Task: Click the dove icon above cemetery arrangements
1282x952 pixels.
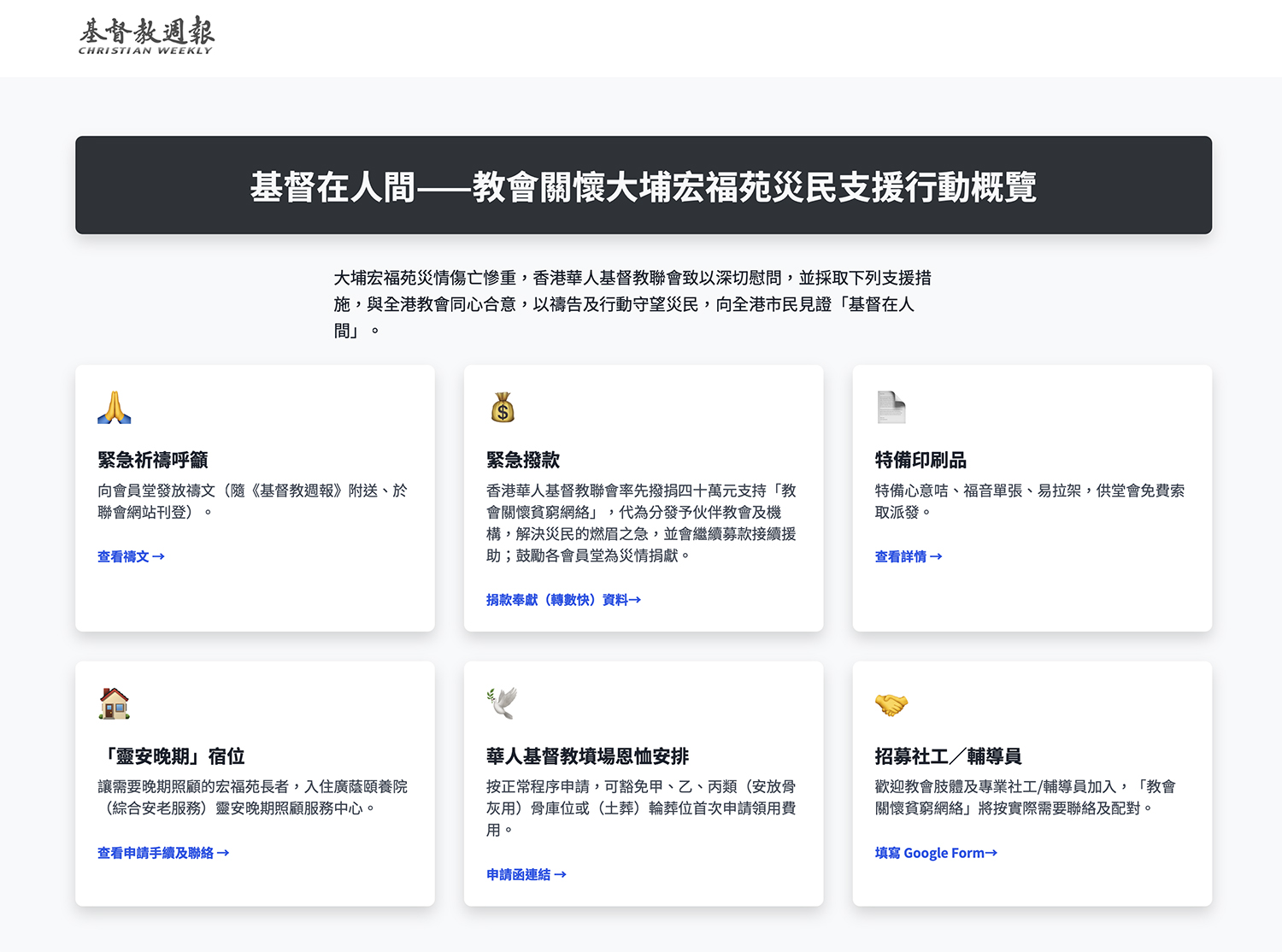Action: click(x=503, y=703)
